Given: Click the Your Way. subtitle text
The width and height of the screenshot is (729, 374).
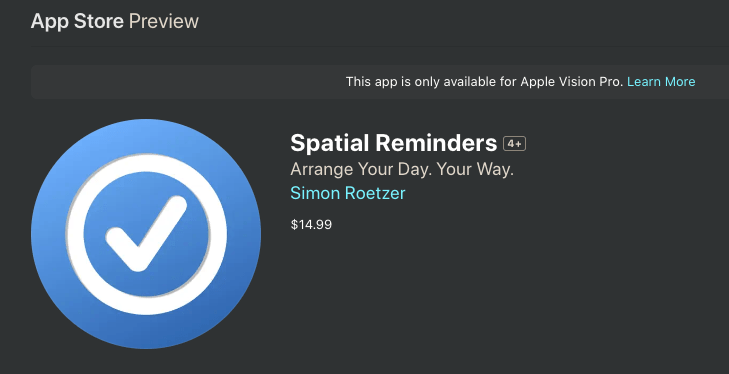Looking at the screenshot, I should (476, 169).
